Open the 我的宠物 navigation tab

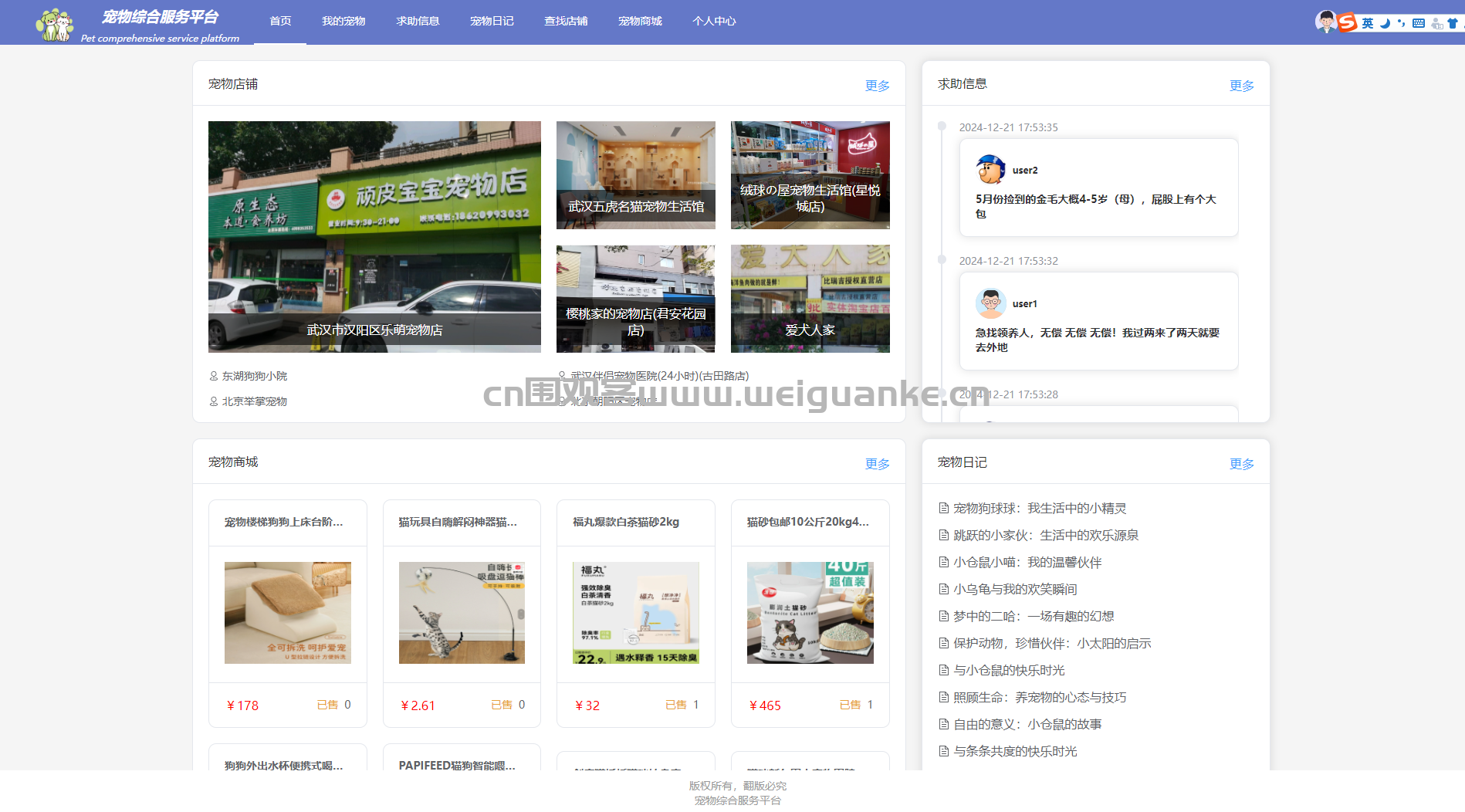tap(343, 21)
